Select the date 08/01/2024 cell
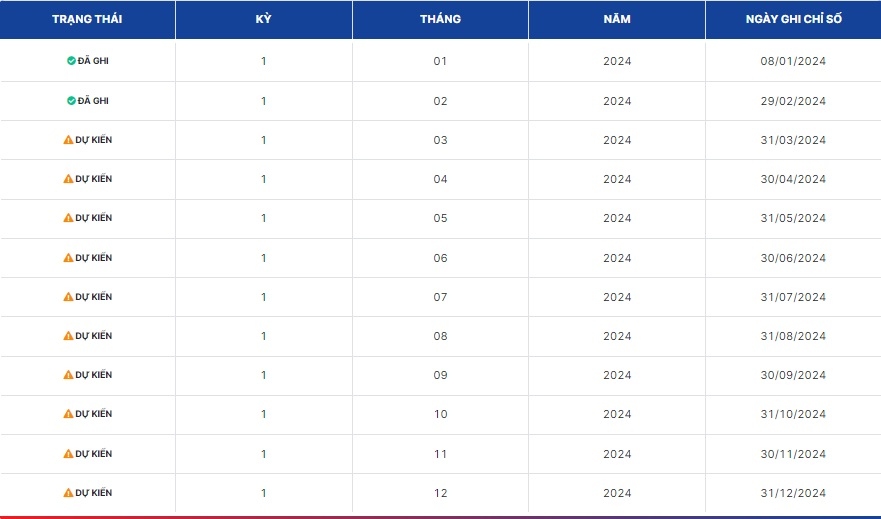Image resolution: width=881 pixels, height=519 pixels. tap(793, 61)
